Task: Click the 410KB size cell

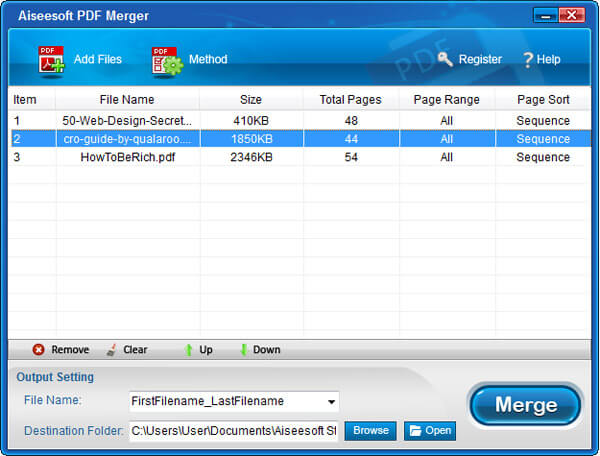Action: (x=251, y=121)
